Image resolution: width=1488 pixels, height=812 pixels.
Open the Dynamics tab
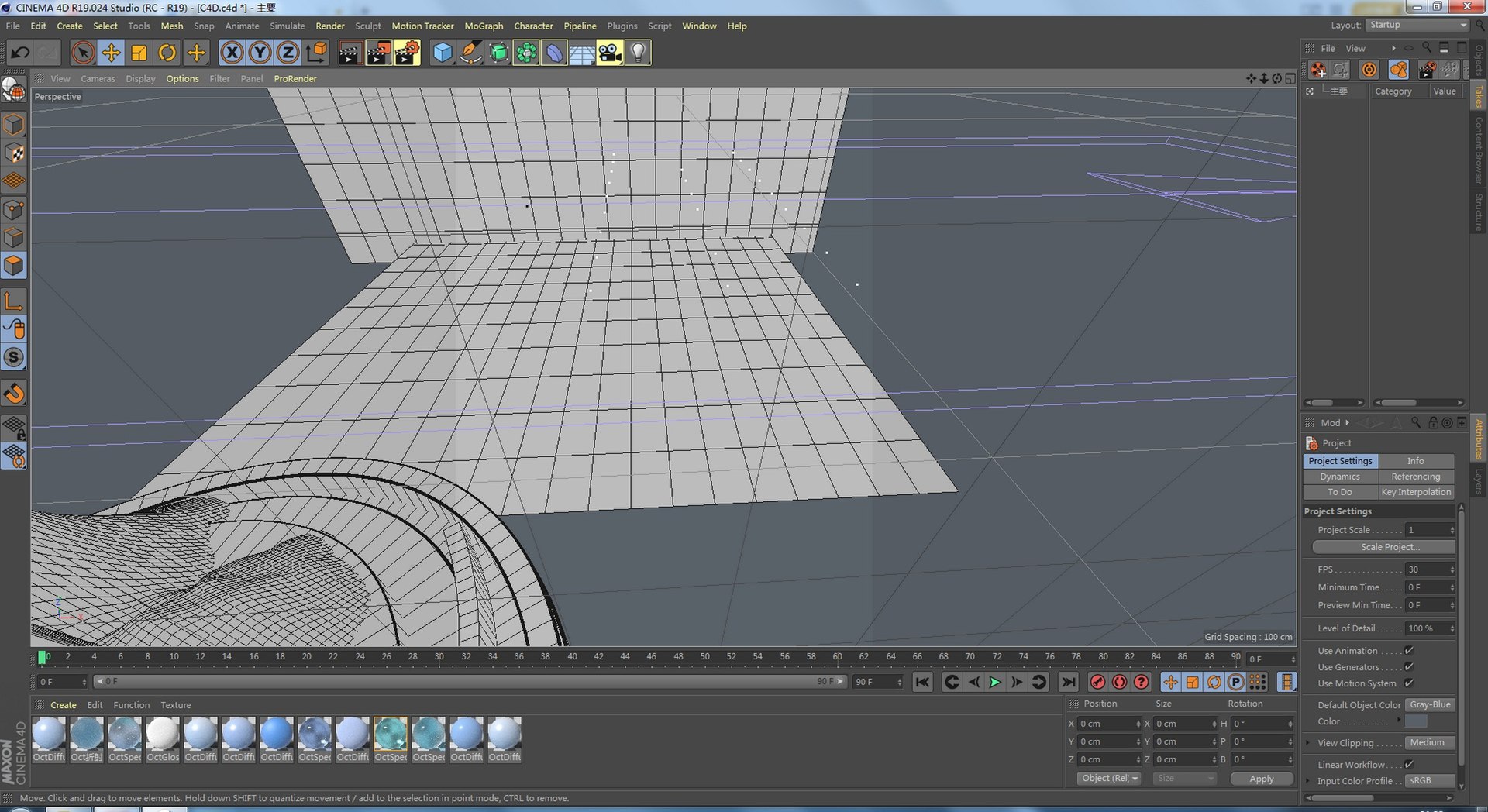click(x=1340, y=477)
